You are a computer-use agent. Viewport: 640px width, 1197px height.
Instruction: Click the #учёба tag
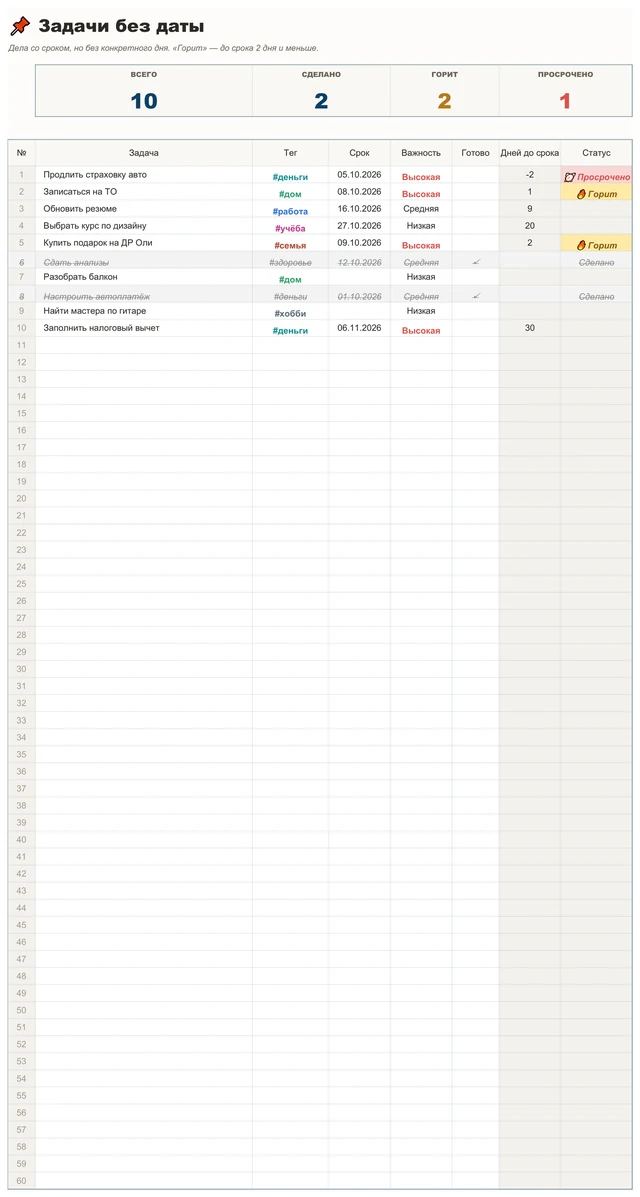pos(290,228)
